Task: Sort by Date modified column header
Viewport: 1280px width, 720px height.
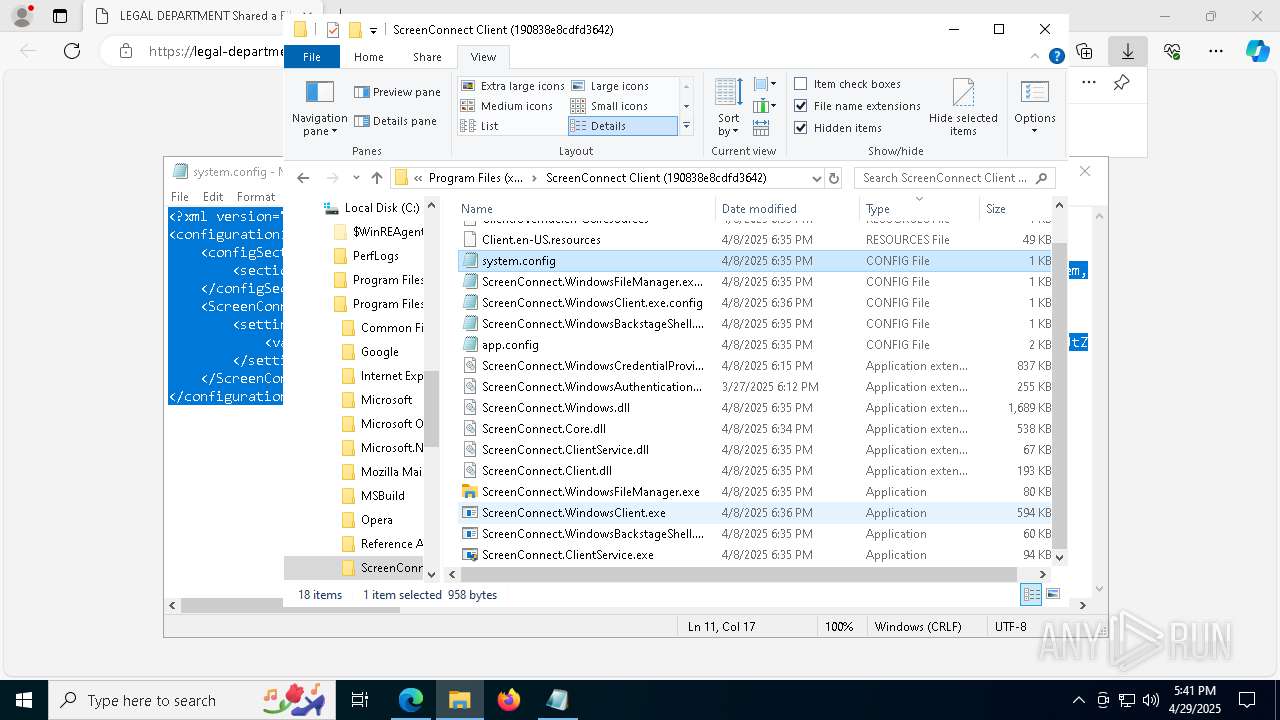Action: [787, 209]
